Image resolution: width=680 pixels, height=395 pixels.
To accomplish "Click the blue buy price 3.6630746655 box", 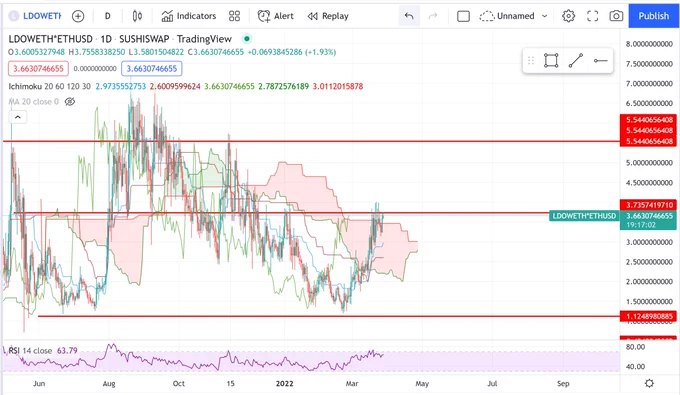I will pyautogui.click(x=152, y=69).
